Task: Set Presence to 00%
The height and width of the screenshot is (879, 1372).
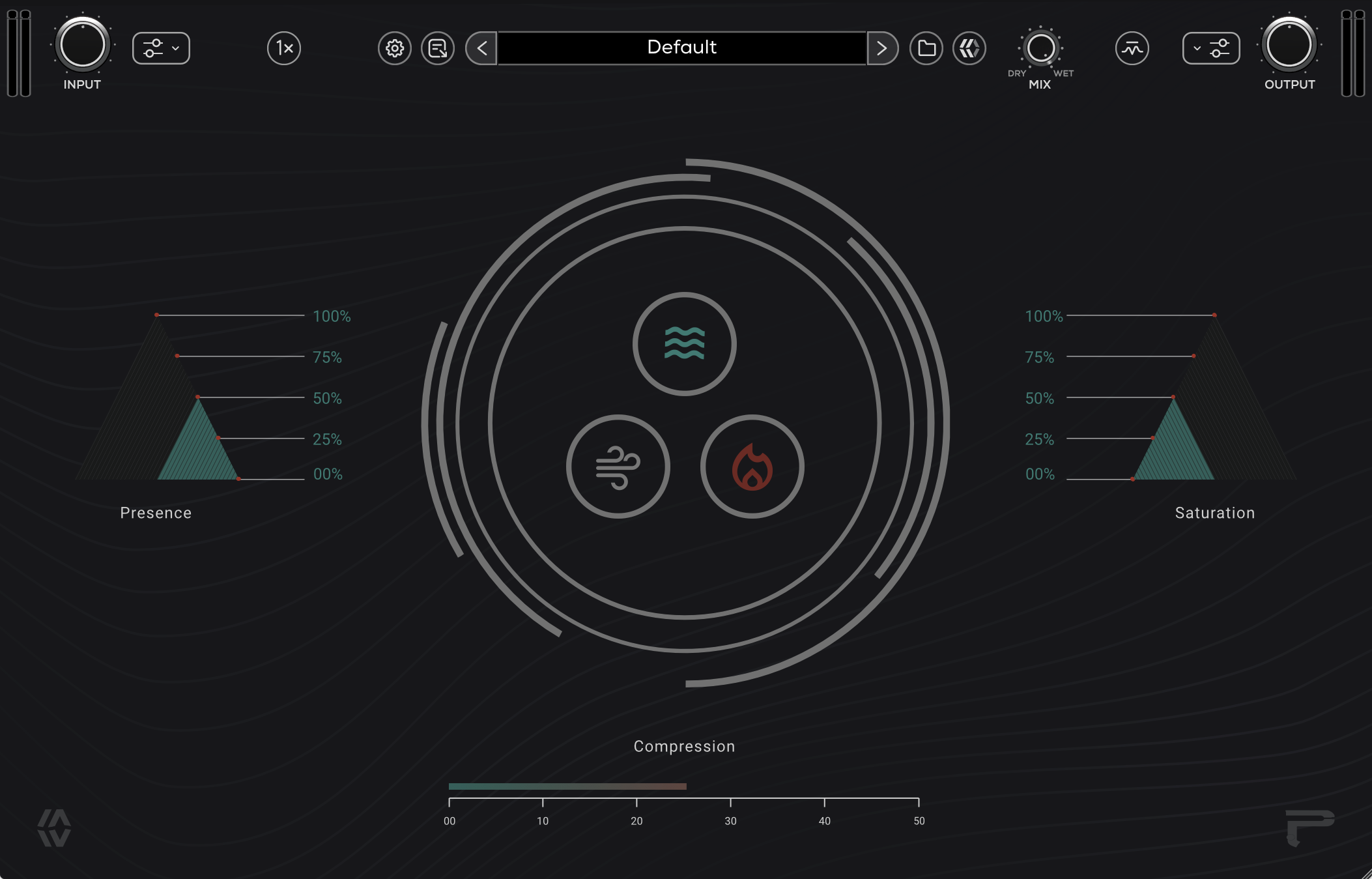Action: click(x=328, y=474)
